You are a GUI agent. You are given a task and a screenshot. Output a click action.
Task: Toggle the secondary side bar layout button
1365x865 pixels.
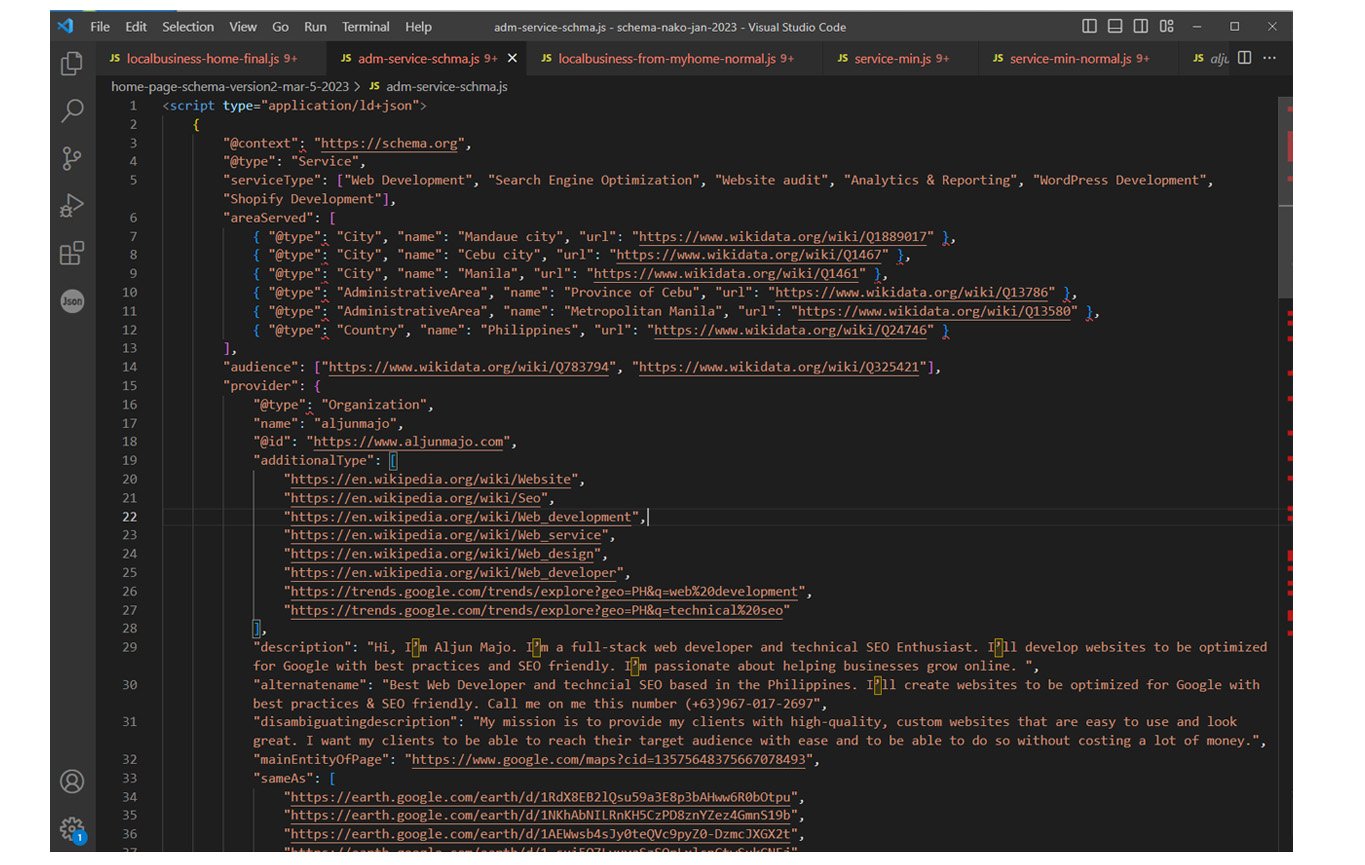pyautogui.click(x=1141, y=27)
